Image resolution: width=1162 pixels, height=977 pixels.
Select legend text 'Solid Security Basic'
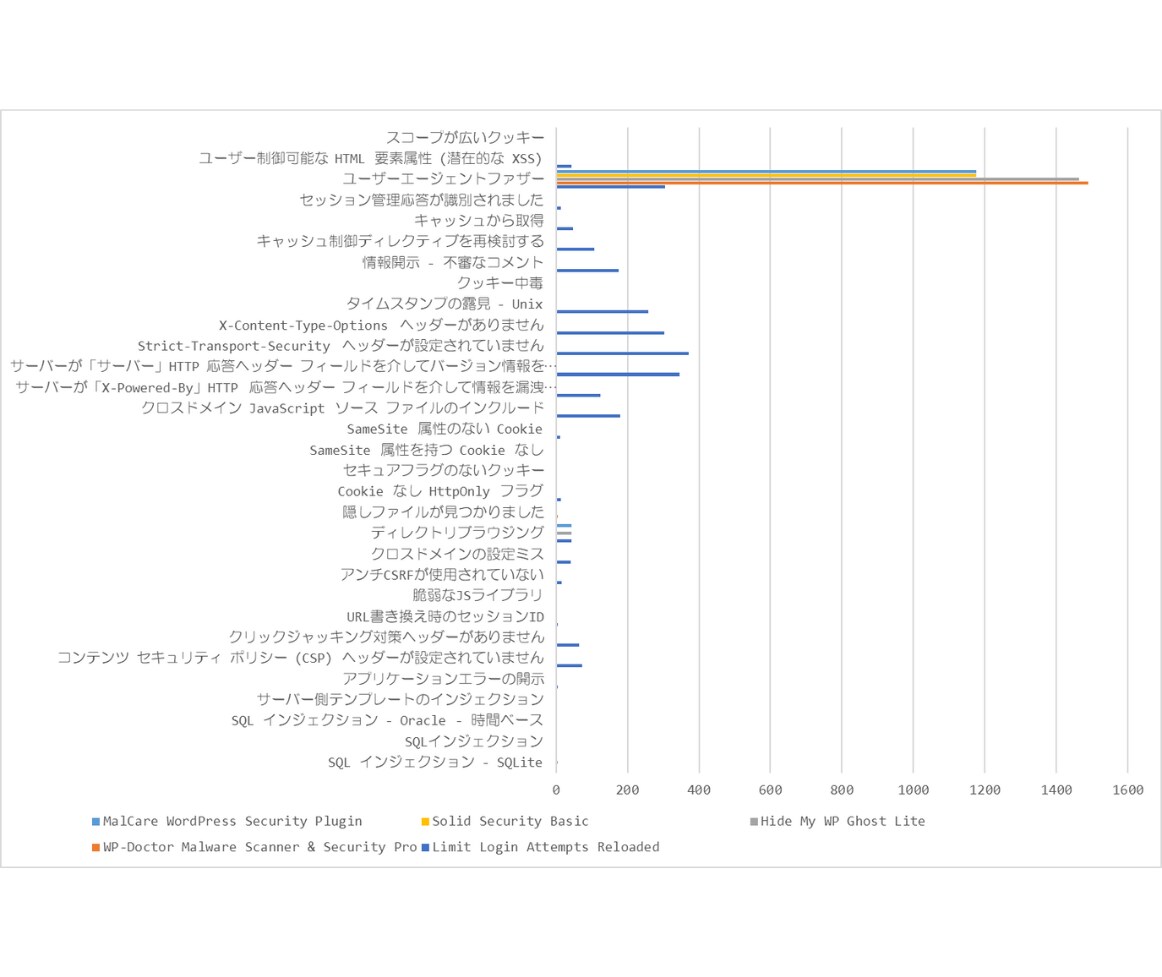point(510,821)
